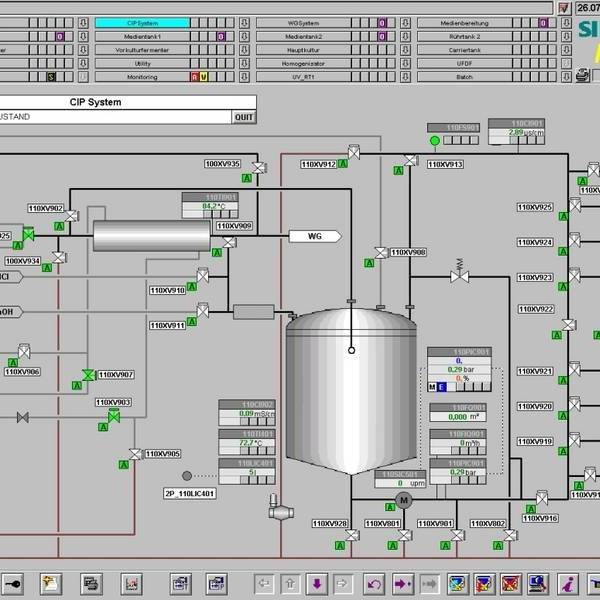
Task: Click the key login icon in bottom toolbar
Action: [x=14, y=583]
